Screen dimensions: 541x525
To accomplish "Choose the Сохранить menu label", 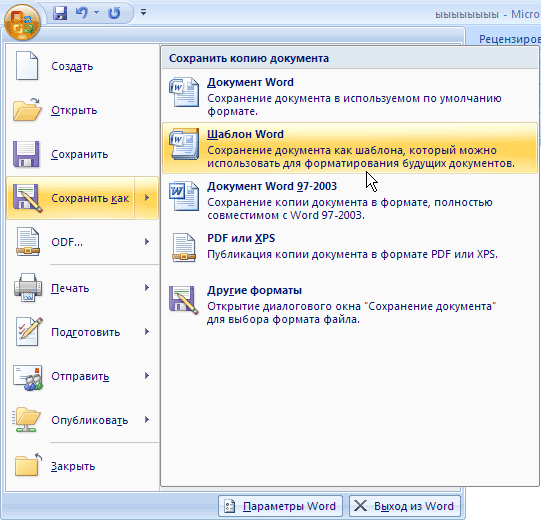I will click(80, 154).
